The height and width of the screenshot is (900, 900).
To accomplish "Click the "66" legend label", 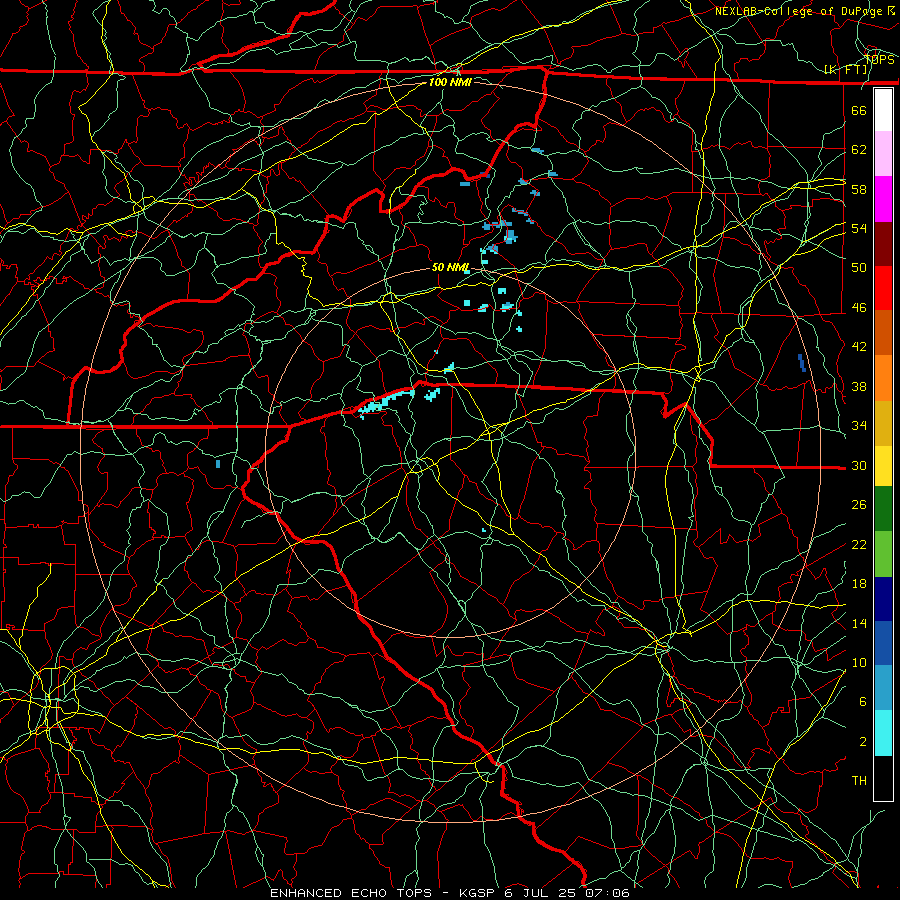I will point(859,110).
